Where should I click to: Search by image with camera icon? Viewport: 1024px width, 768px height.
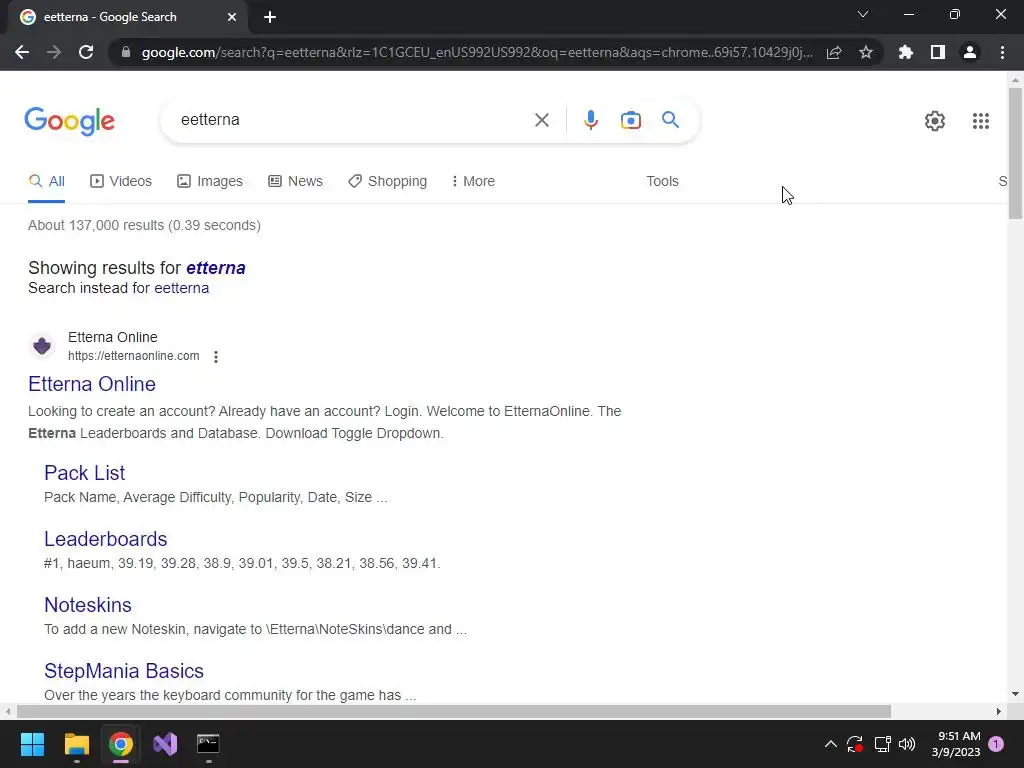[x=630, y=120]
